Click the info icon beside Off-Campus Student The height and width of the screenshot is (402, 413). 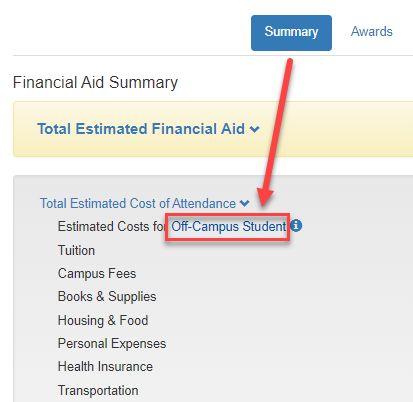296,226
